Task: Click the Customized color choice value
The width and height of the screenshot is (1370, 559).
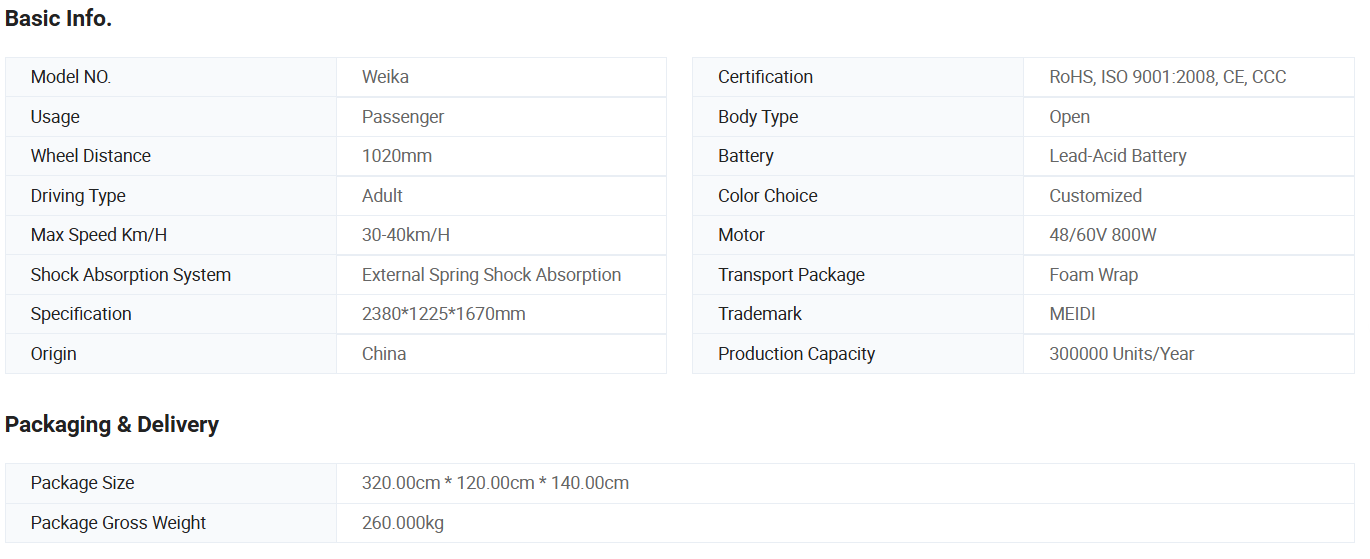Action: click(1095, 196)
